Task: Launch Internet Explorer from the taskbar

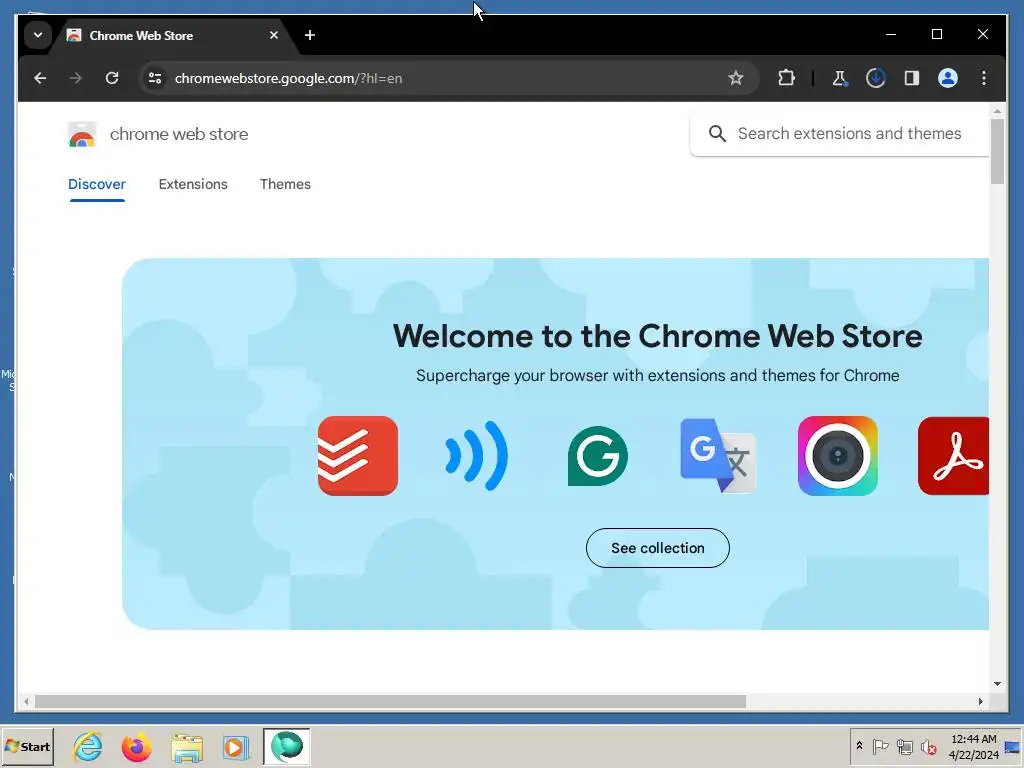Action: 88,746
